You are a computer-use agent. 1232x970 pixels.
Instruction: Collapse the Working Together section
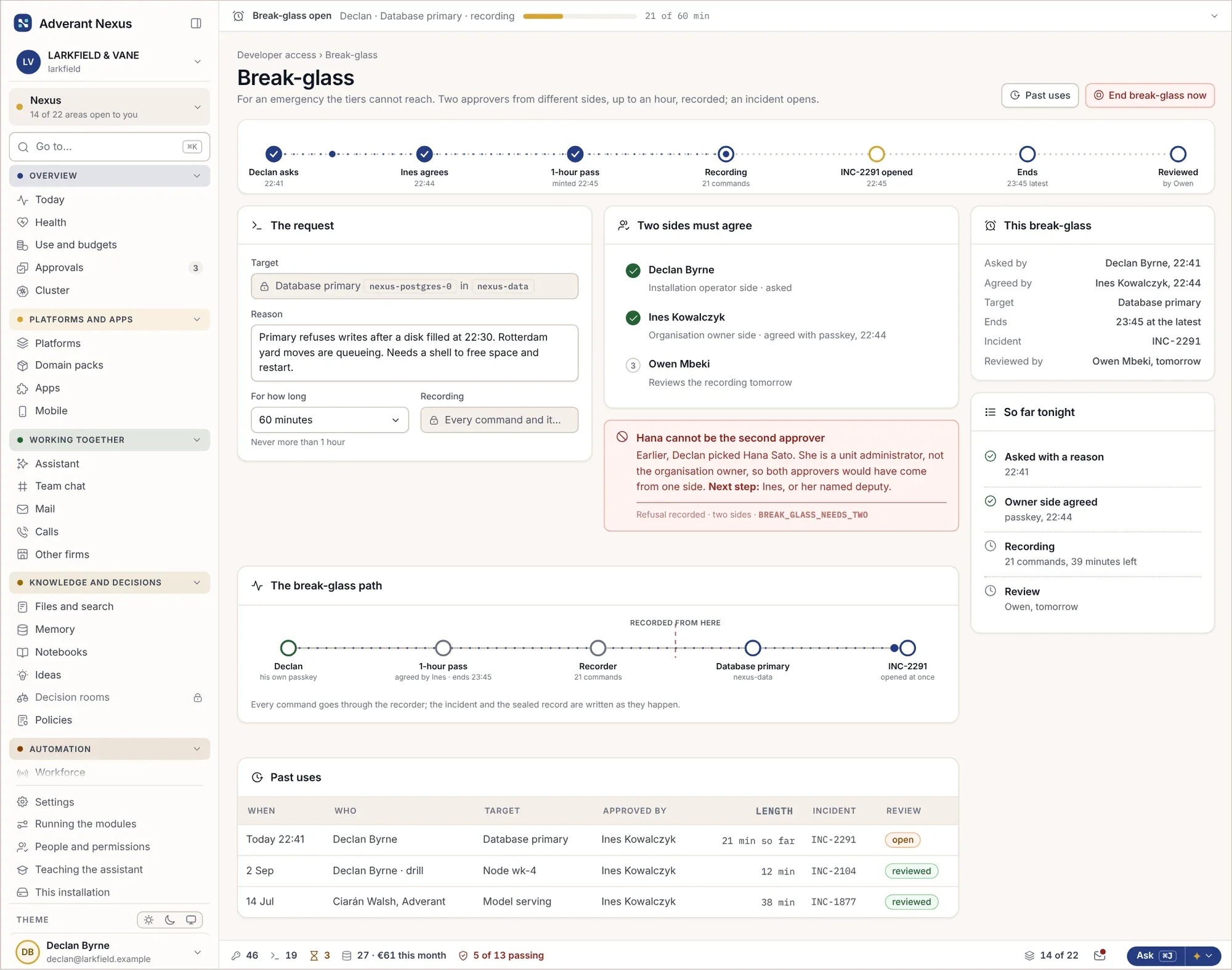110,440
